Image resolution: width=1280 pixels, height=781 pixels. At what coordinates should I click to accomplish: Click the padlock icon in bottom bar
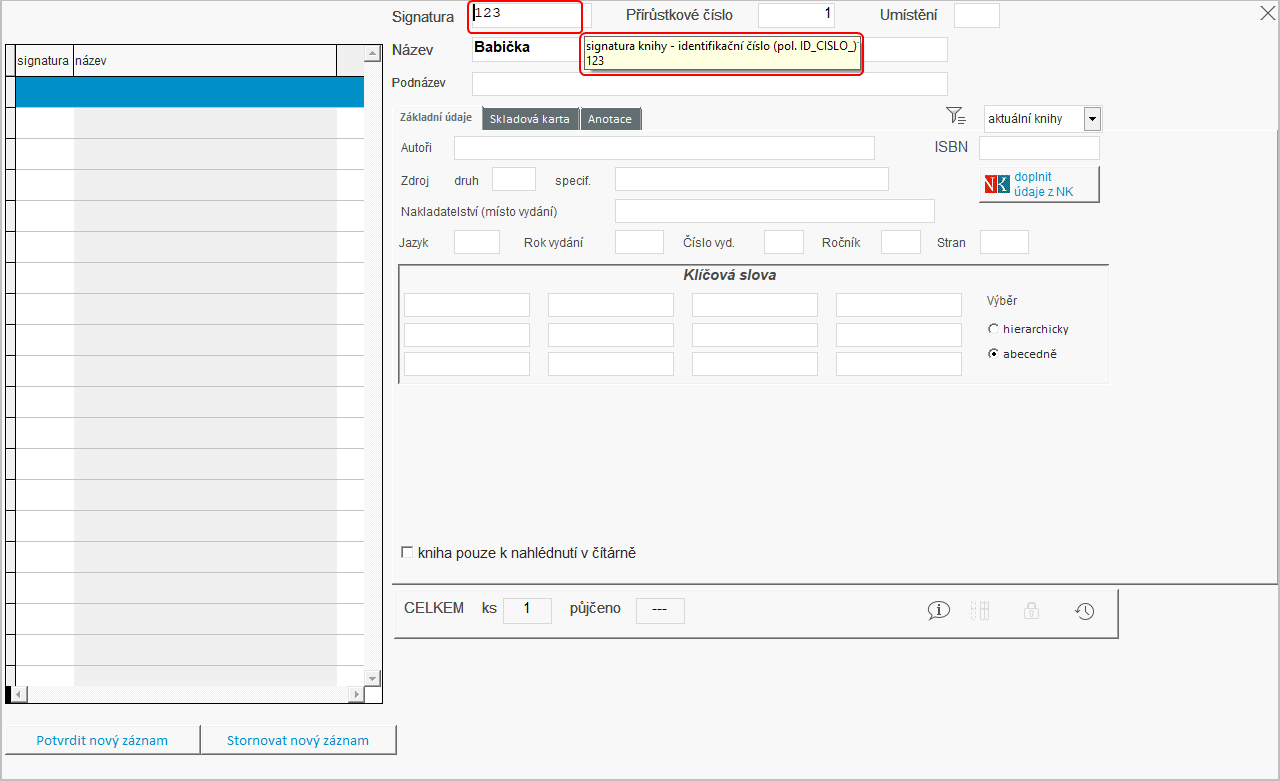click(x=1031, y=611)
